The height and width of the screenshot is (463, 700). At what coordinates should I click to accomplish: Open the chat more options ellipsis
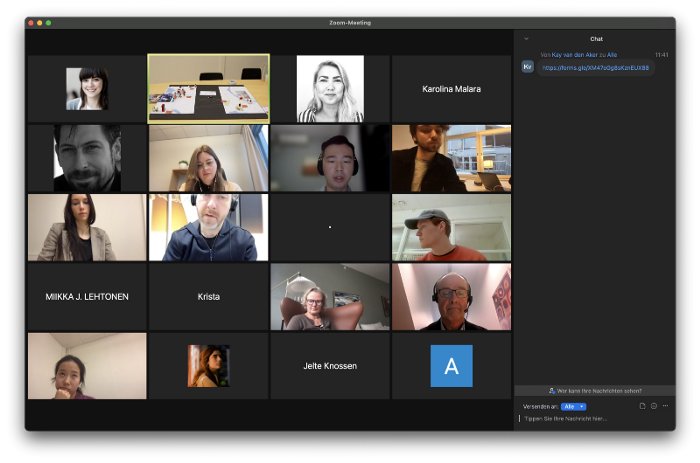(x=665, y=406)
